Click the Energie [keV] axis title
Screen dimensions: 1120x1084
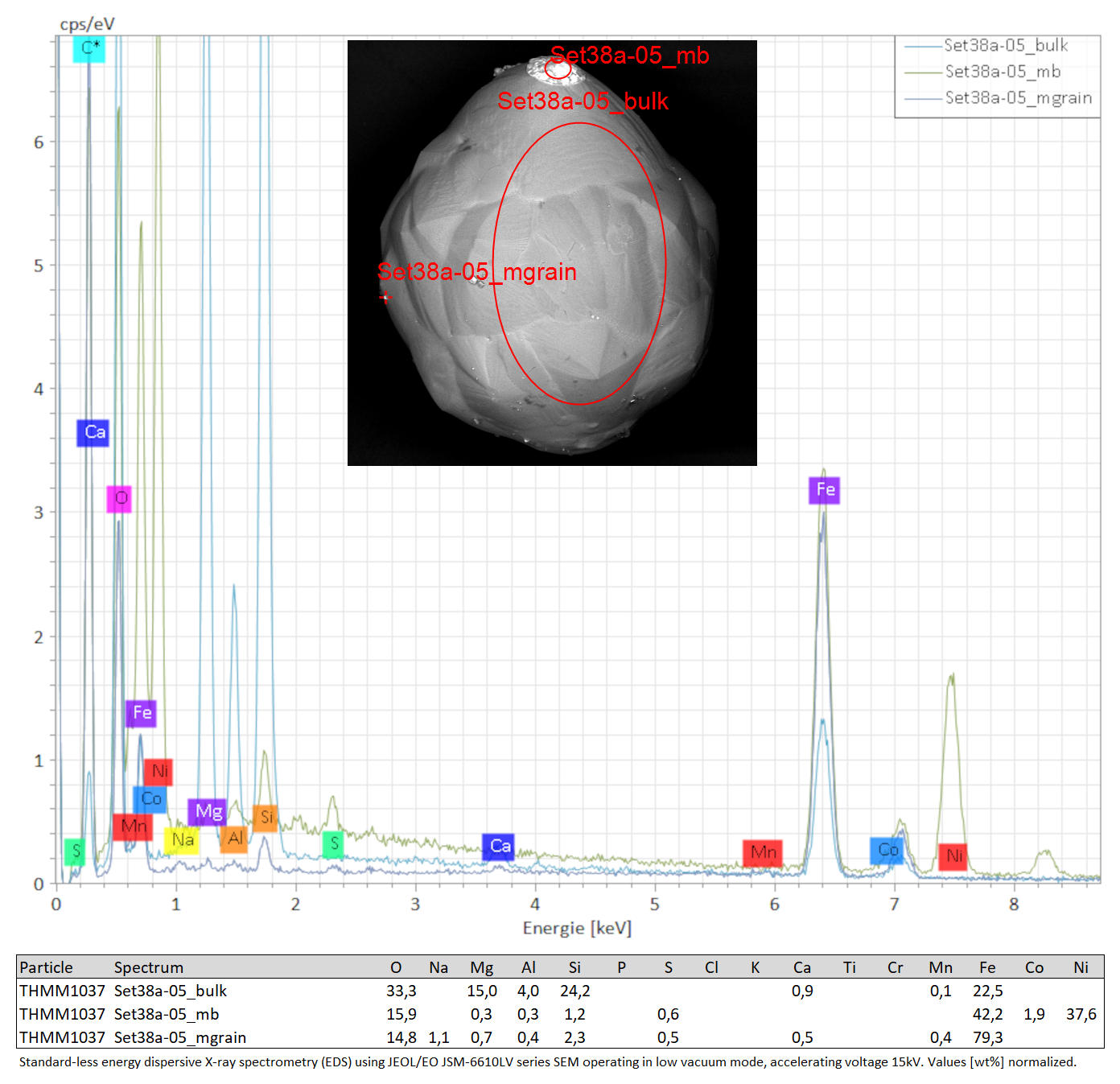click(x=577, y=929)
